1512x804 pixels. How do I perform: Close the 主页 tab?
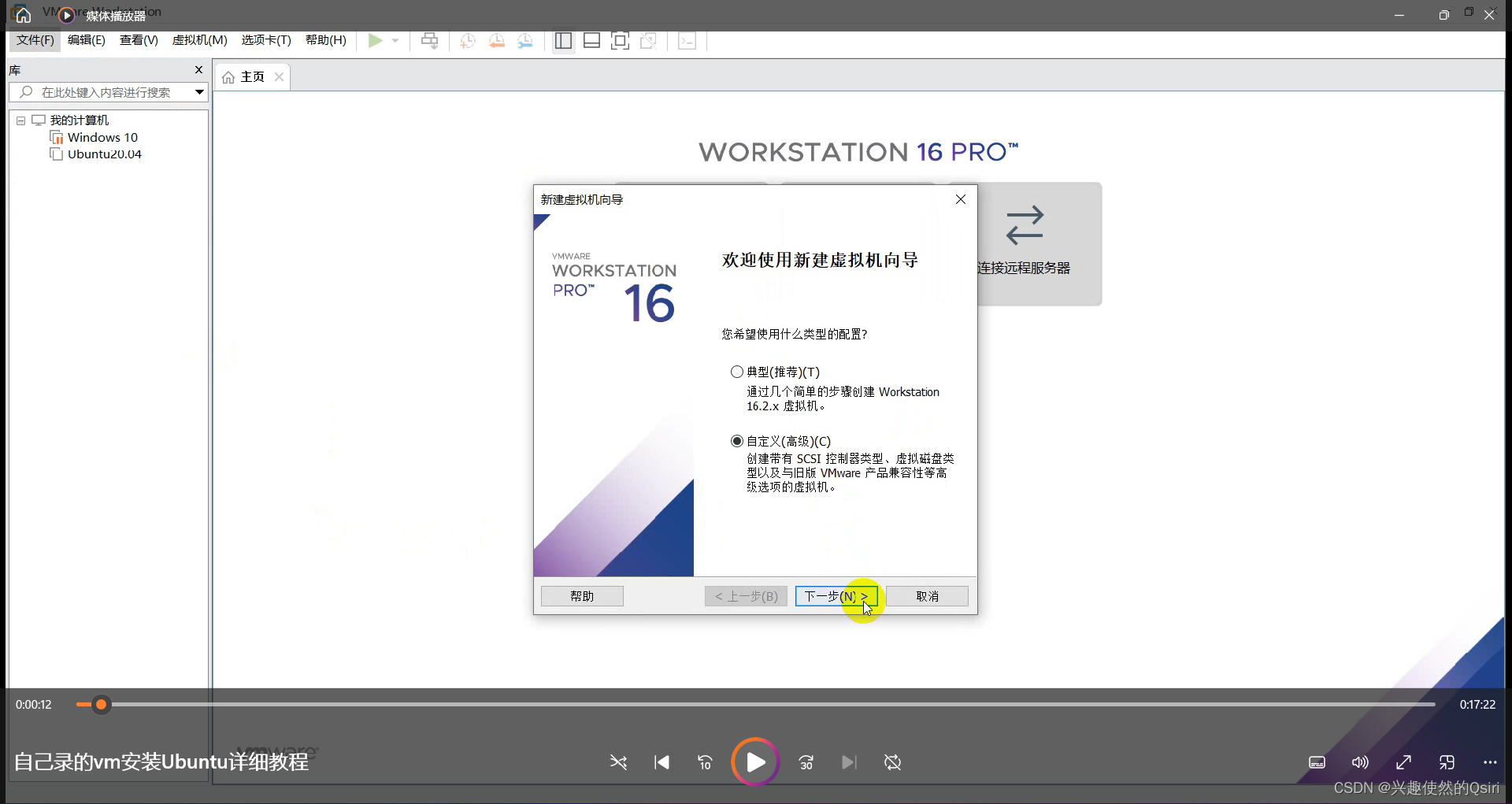tap(279, 77)
